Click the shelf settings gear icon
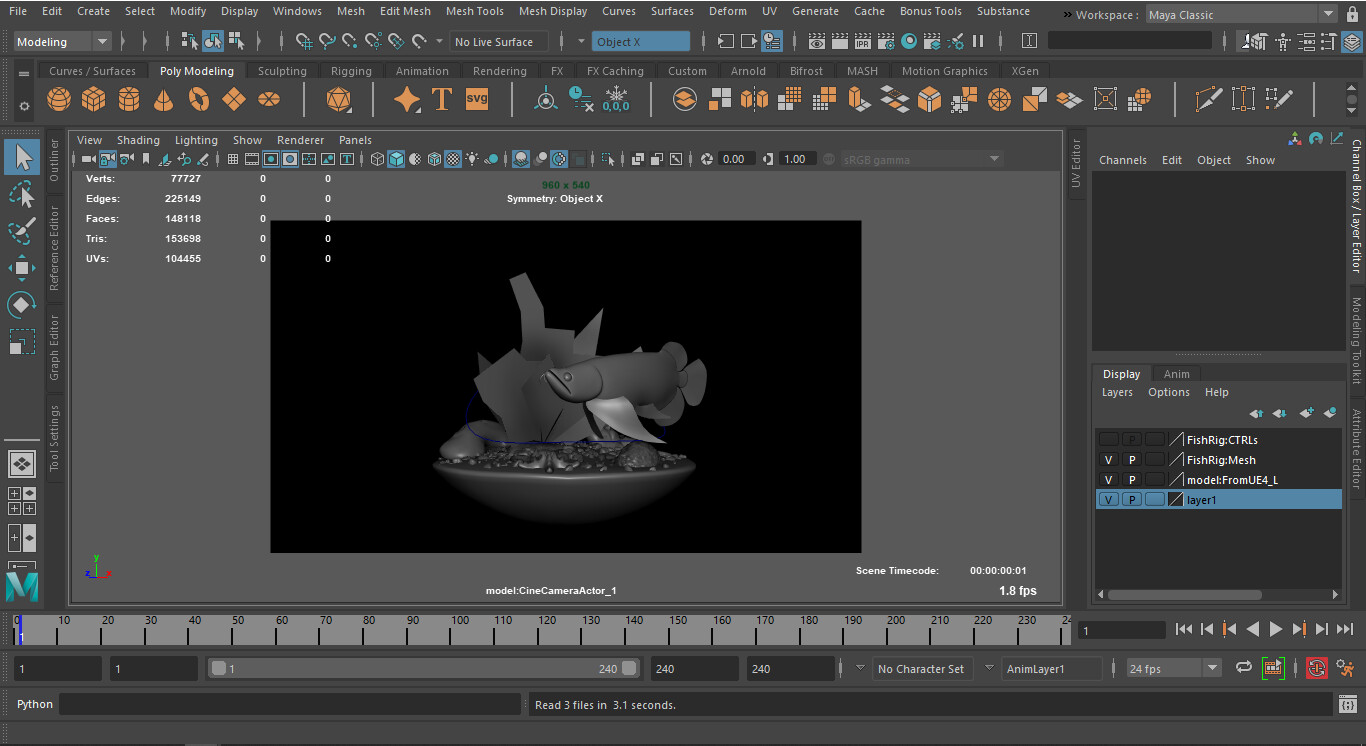The height and width of the screenshot is (746, 1366). click(x=25, y=105)
